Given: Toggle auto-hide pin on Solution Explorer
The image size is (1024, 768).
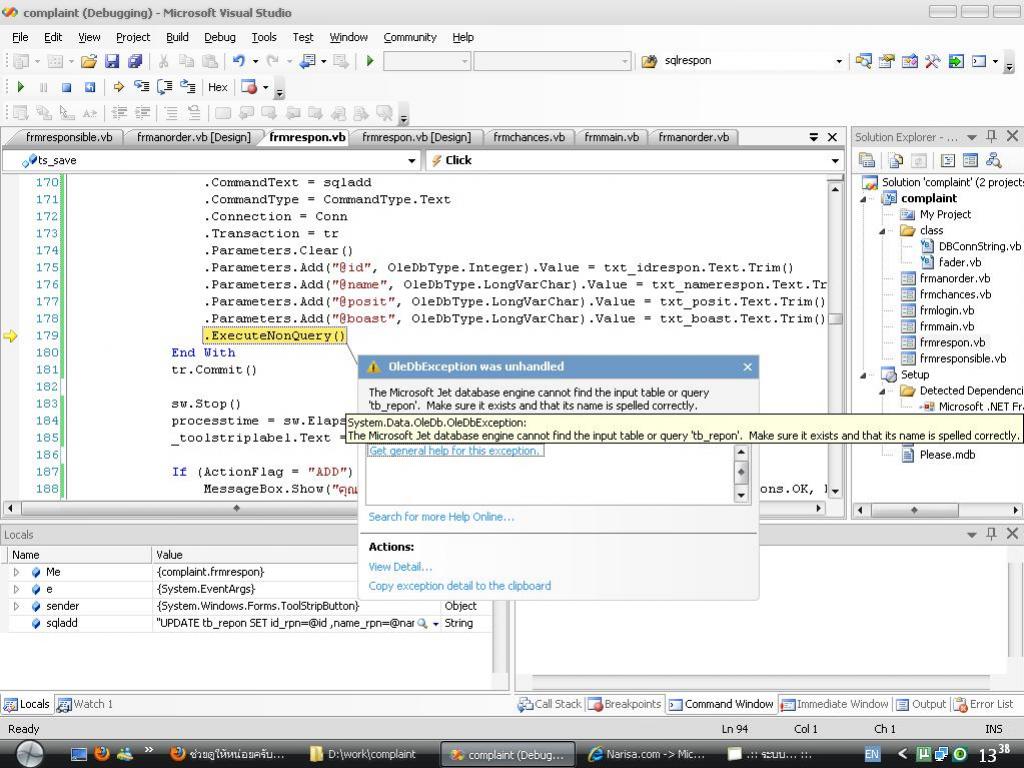Looking at the screenshot, I should pyautogui.click(x=991, y=136).
